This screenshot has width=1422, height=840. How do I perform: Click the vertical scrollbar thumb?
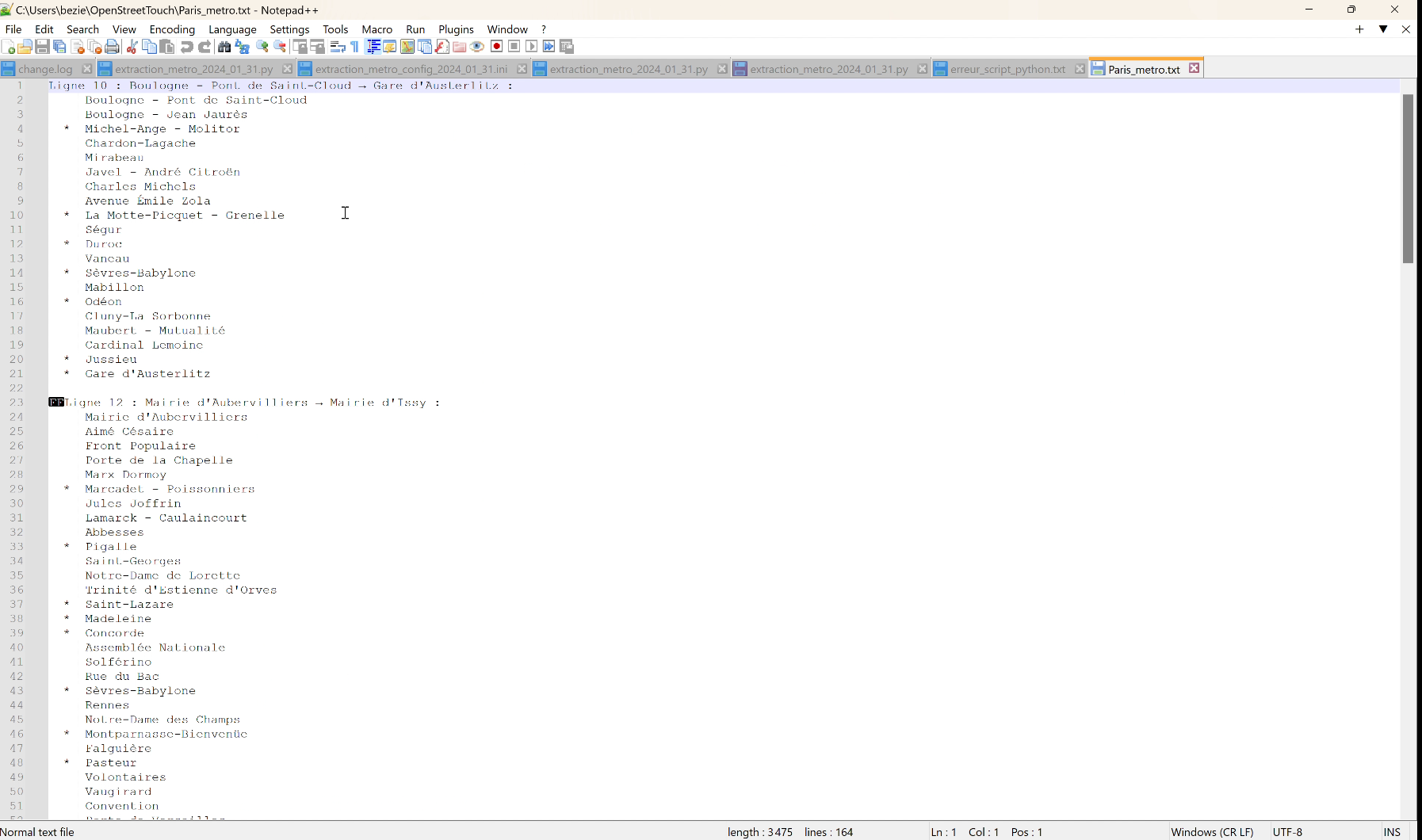click(1409, 178)
